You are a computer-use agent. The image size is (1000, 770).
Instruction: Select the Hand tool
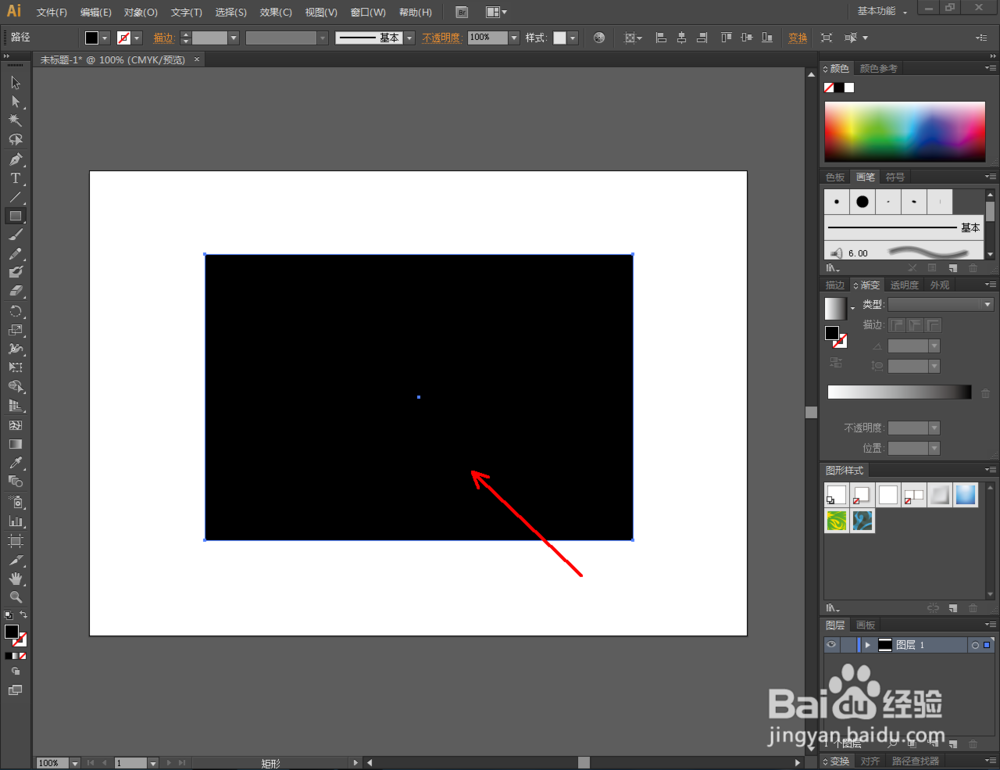[15, 579]
